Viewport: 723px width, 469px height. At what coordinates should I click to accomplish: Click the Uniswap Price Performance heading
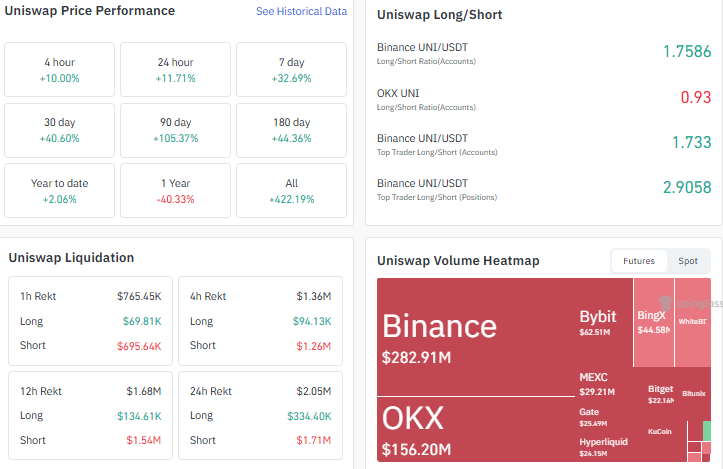[89, 11]
